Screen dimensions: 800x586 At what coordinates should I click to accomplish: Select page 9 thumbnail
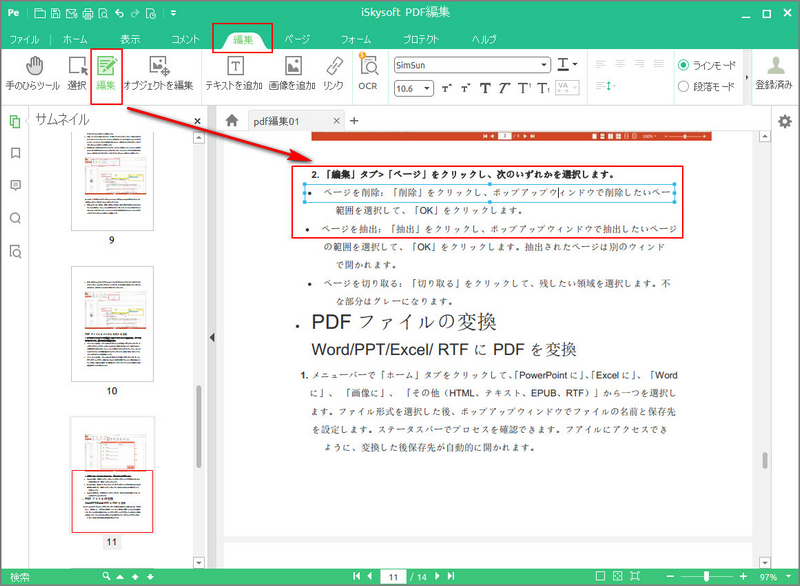(x=112, y=181)
